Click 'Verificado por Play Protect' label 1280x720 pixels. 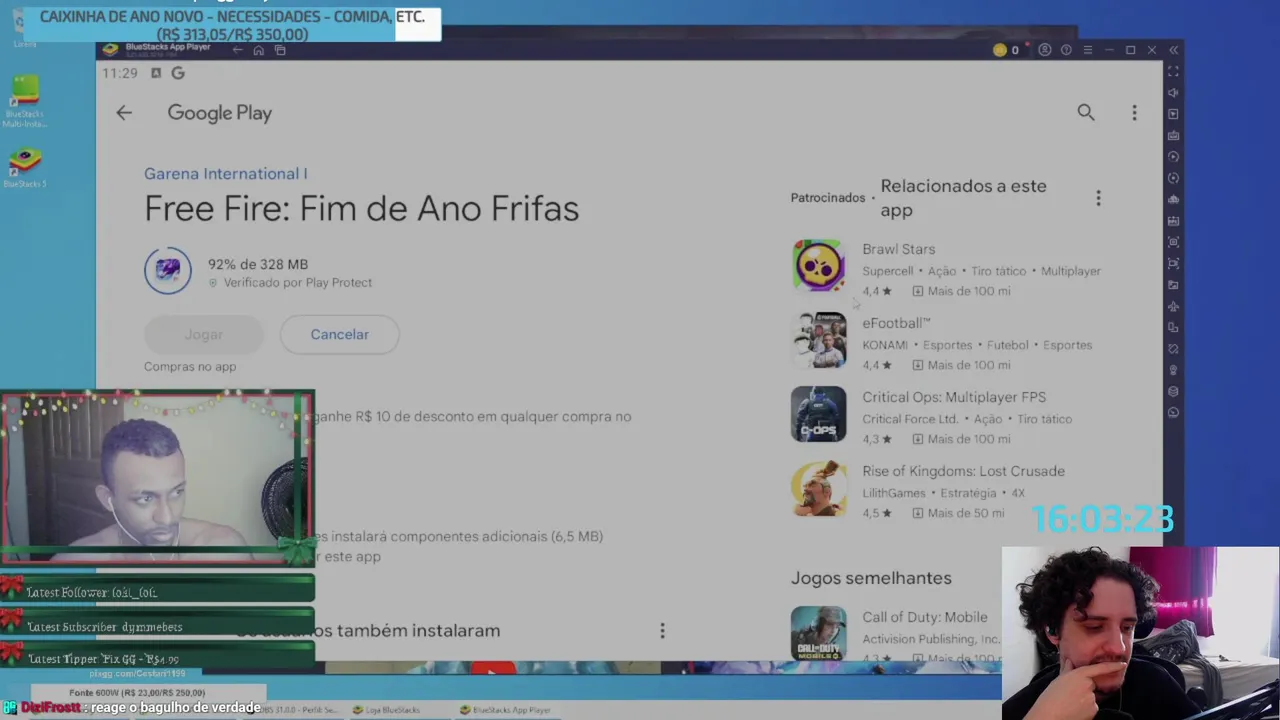point(298,283)
